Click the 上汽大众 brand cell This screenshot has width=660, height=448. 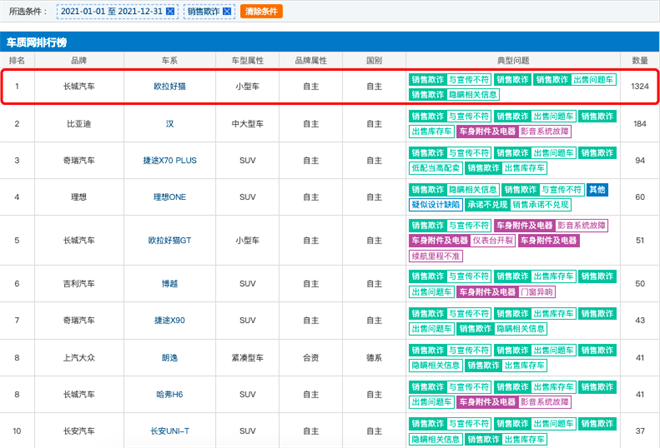(x=79, y=358)
